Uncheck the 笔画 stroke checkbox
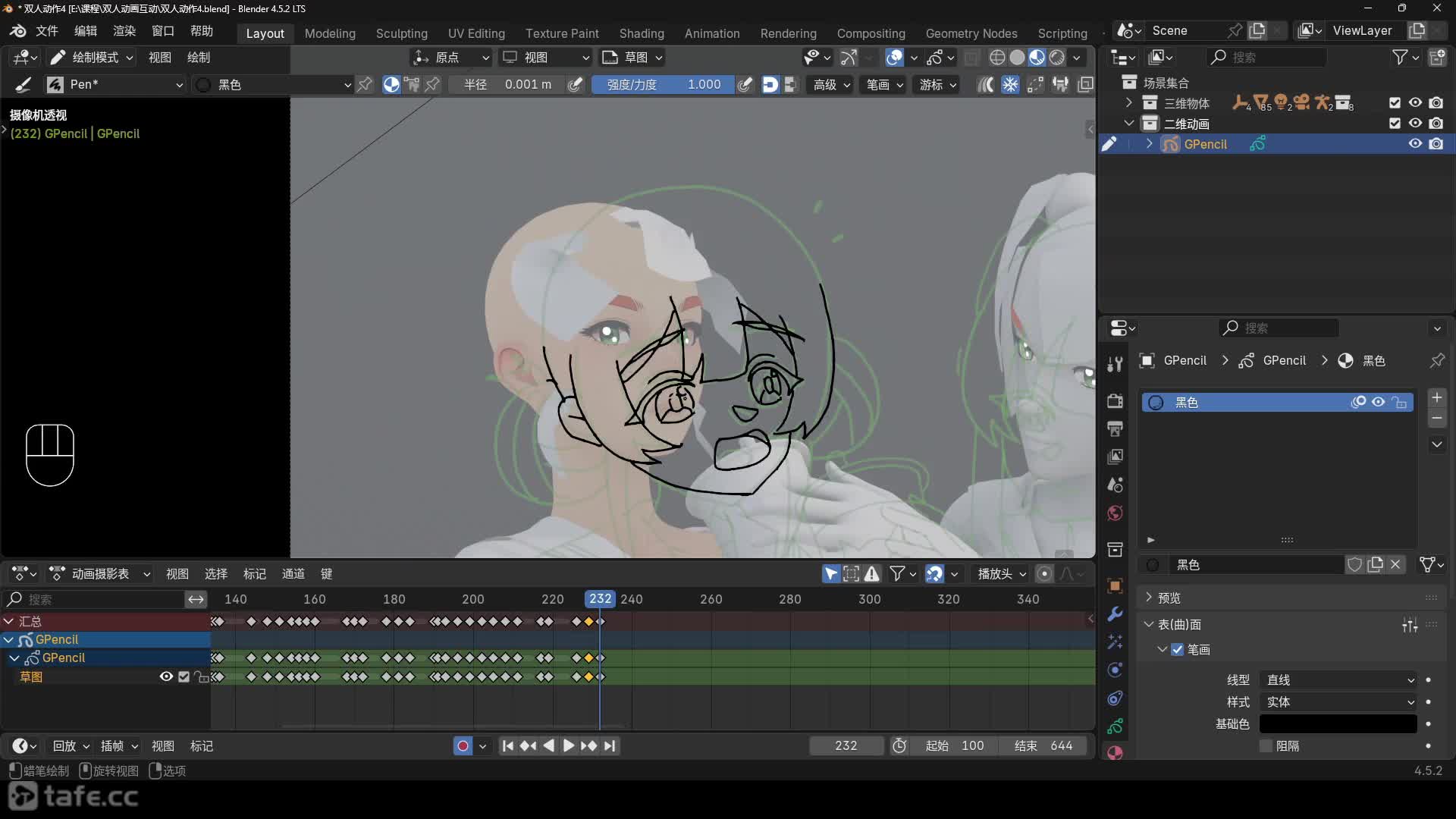Screen dimensions: 1456x819 (x=1178, y=650)
